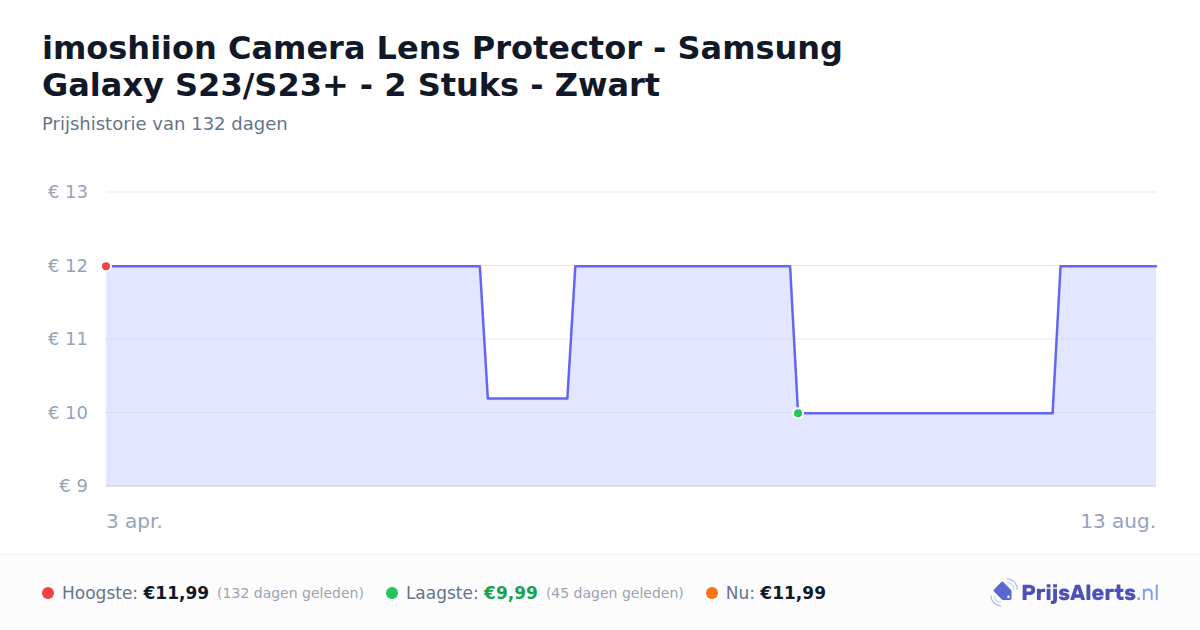
Task: Click the € 12 axis label
Action: coord(68,266)
